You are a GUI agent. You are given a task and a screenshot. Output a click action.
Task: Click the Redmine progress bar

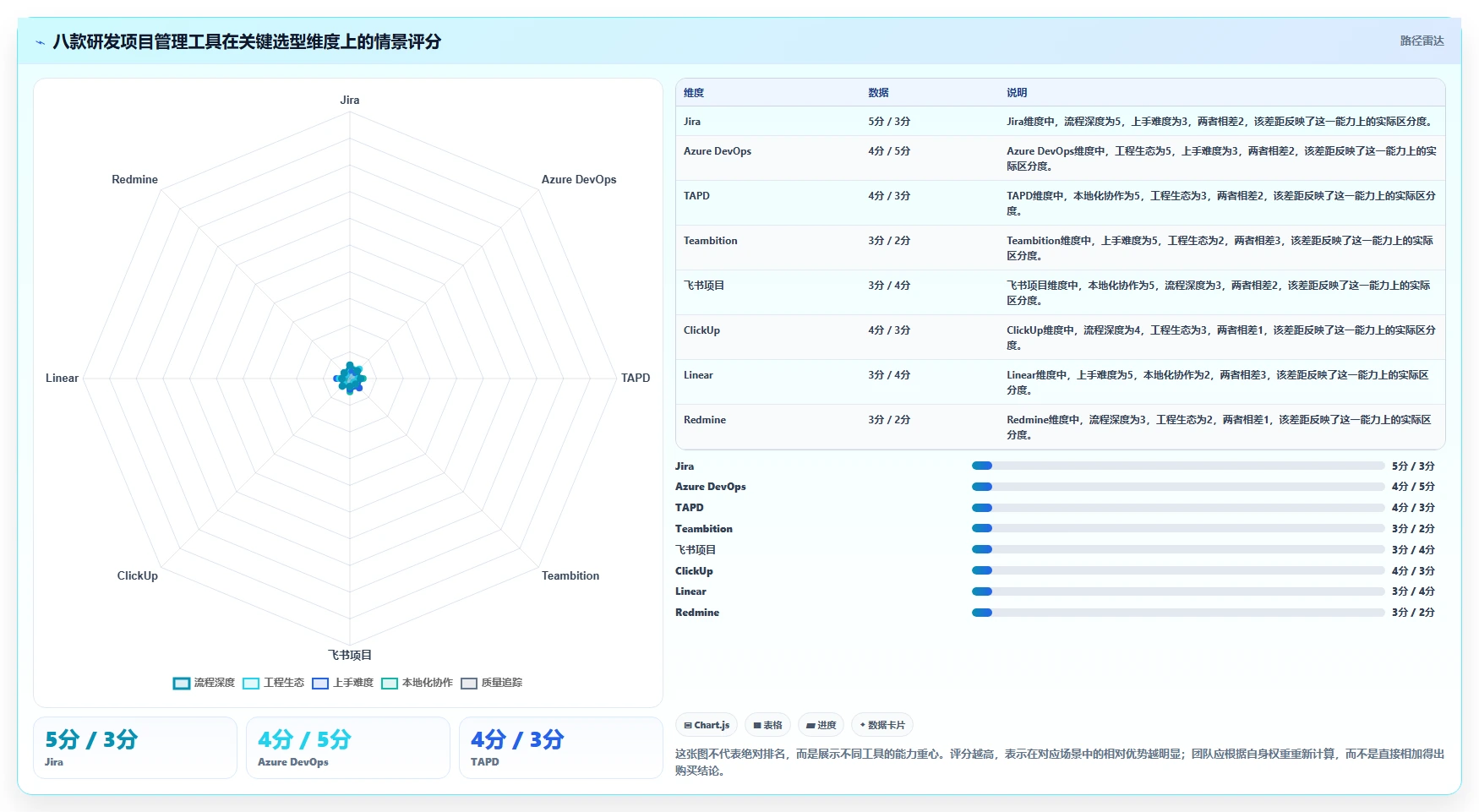click(x=1178, y=613)
